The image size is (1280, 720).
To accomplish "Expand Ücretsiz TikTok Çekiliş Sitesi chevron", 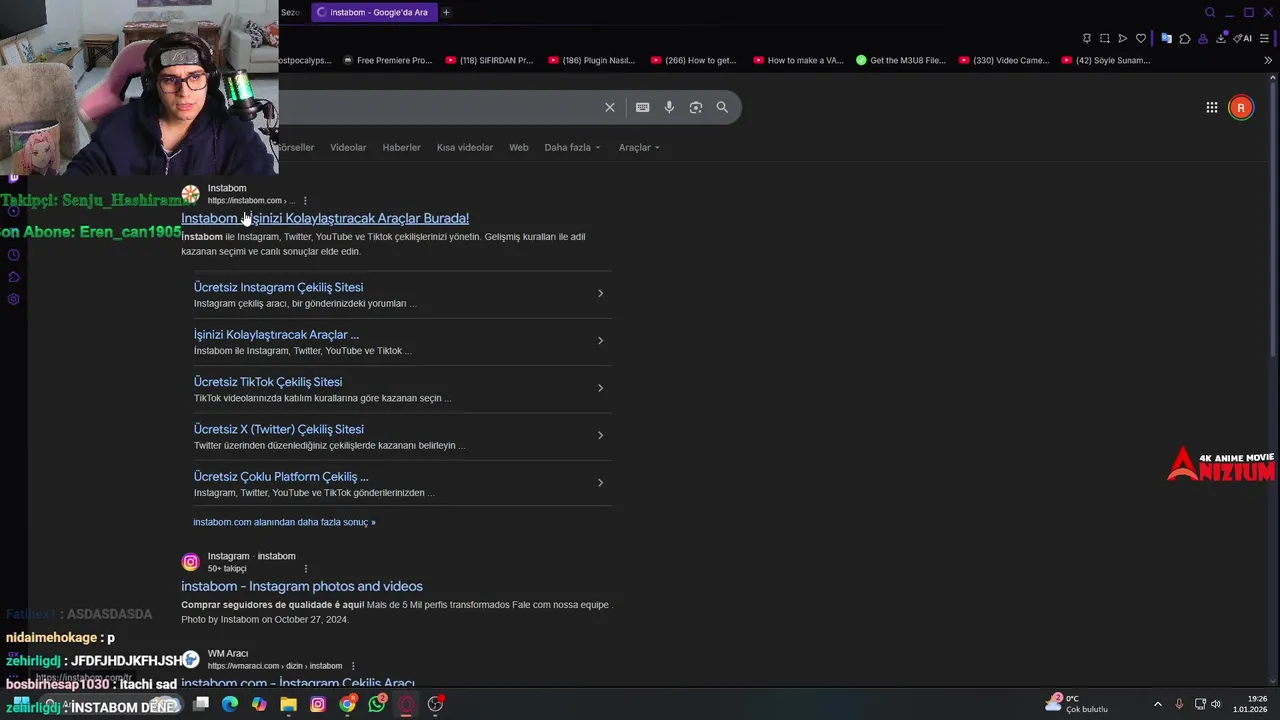I will (x=600, y=388).
